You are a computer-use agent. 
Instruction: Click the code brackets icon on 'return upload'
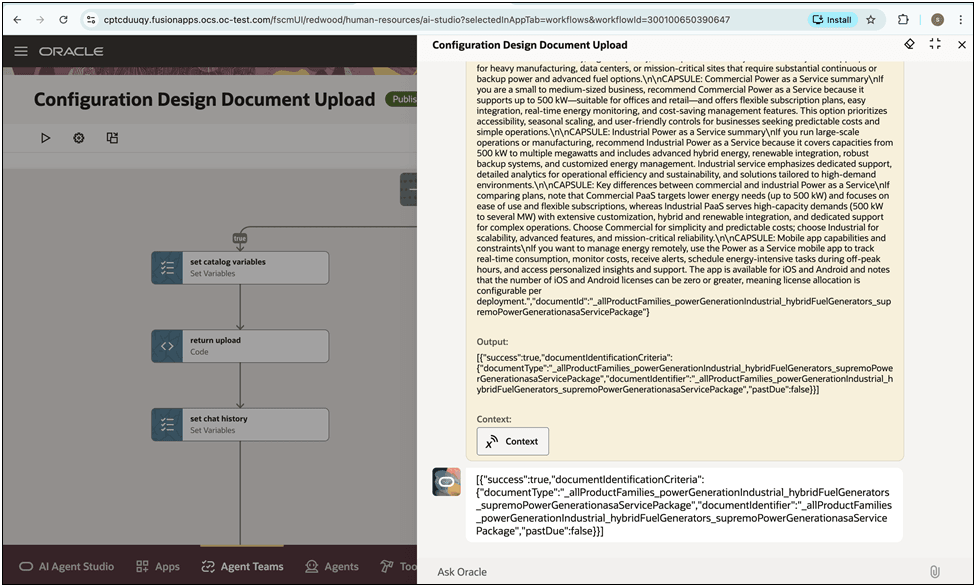coord(167,346)
